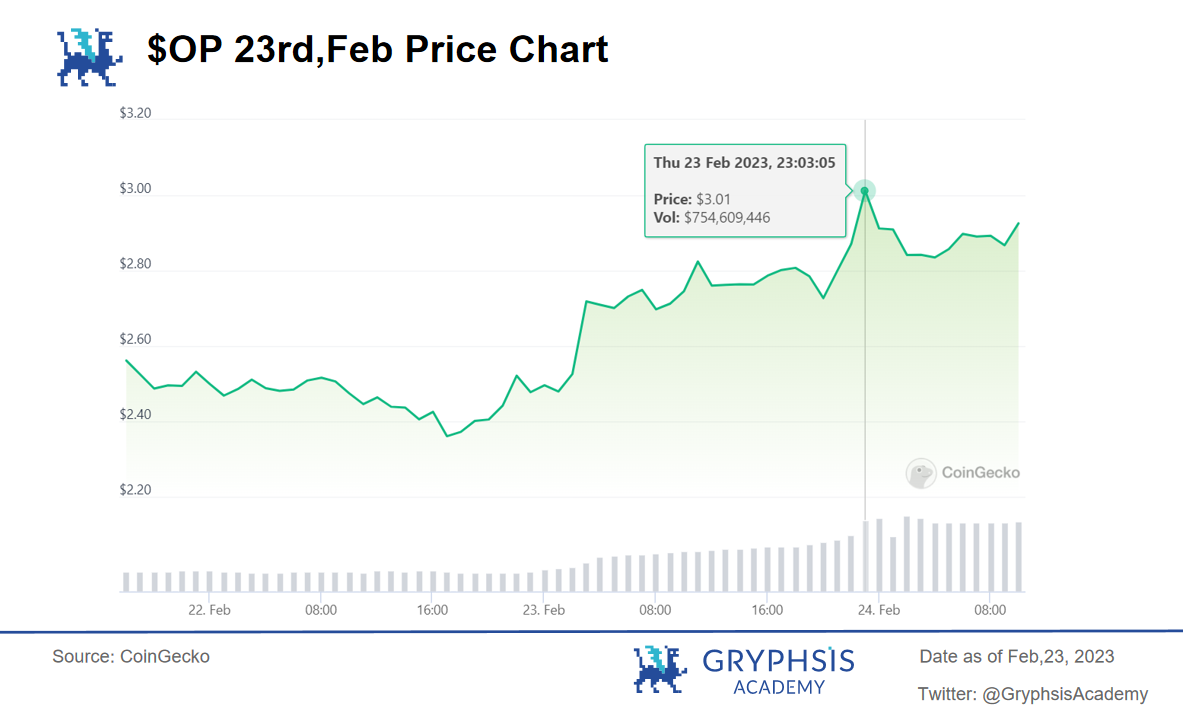Image resolution: width=1183 pixels, height=722 pixels.
Task: Click the CoinGecko watermark text
Action: [x=981, y=473]
